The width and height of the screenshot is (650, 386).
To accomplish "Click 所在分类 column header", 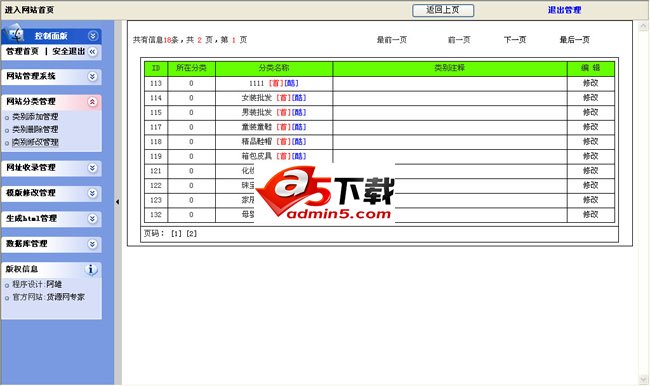I will tap(191, 68).
